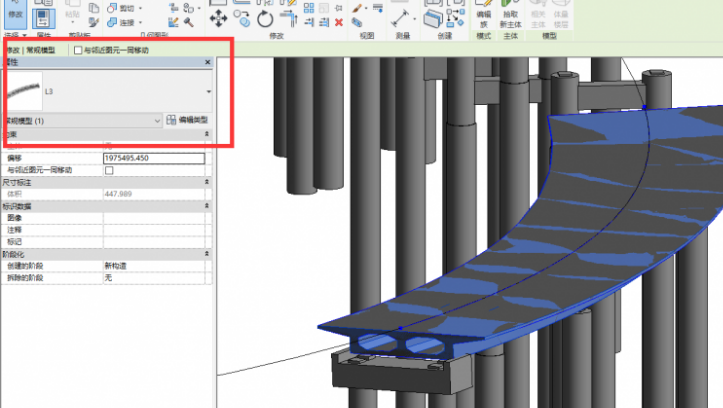Click the copy to clipboard icon
Screen dimensions: 723x408
[94, 8]
